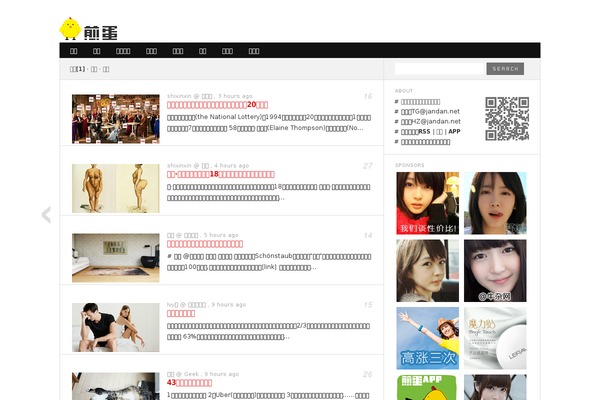
Task: Open the couple sitting on bed thumbnail
Action: pos(116,327)
